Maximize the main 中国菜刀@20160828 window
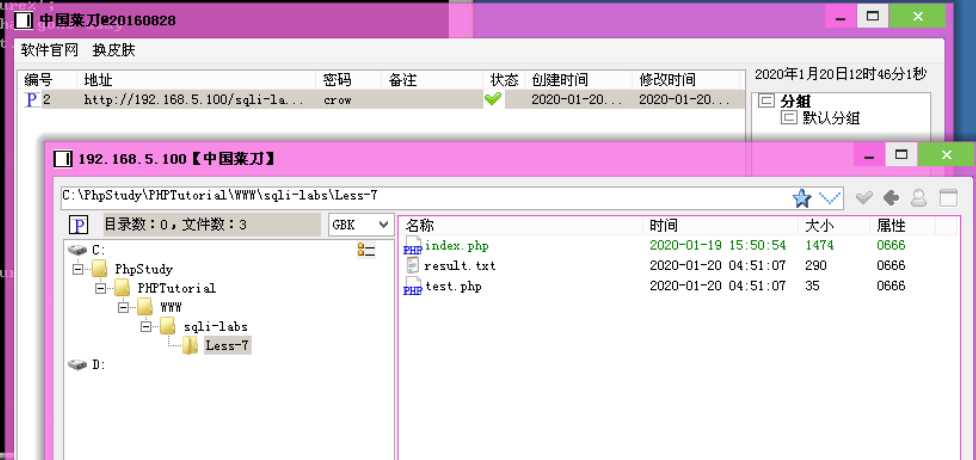Screen dimensions: 976x460 (x=873, y=17)
